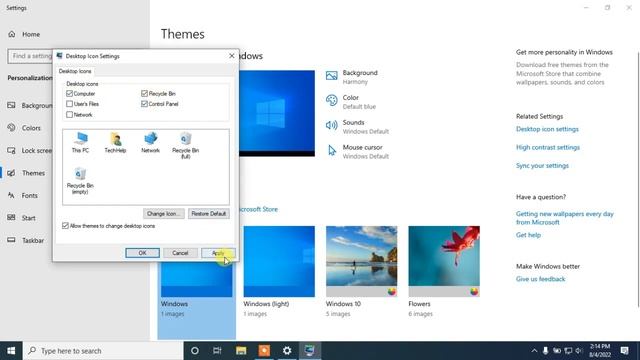The height and width of the screenshot is (360, 640).
Task: Select the Recycle Bin (full) icon
Action: 185,145
